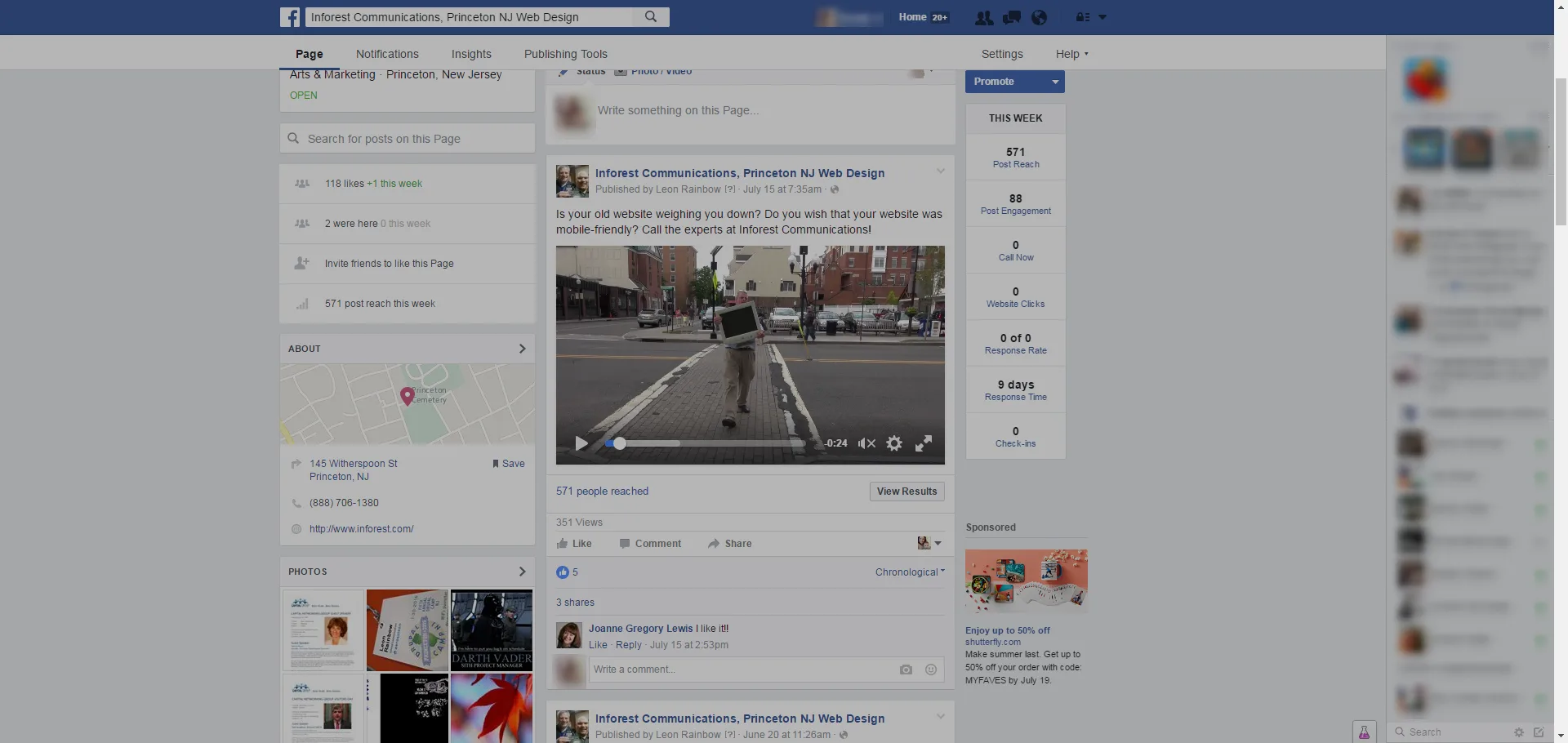The height and width of the screenshot is (743, 1568).
Task: Open the http://www.inforest.com/ website link
Action: pos(362,529)
